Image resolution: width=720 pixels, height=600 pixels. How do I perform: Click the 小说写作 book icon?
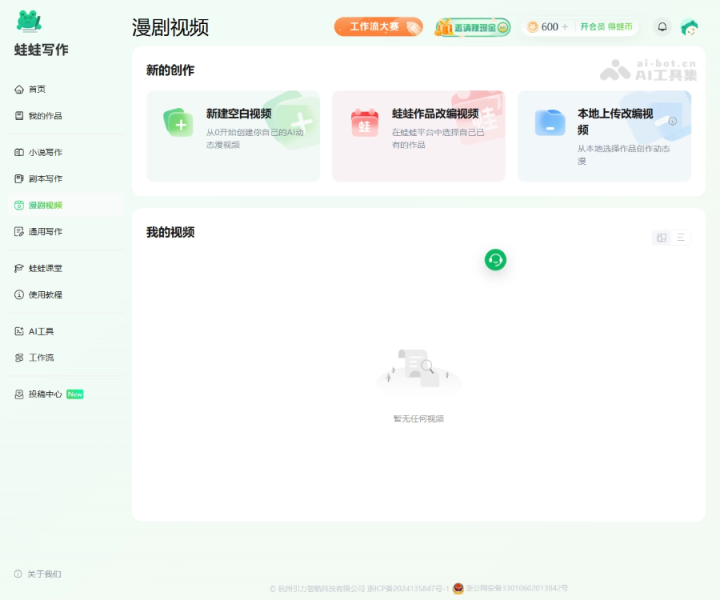19,152
